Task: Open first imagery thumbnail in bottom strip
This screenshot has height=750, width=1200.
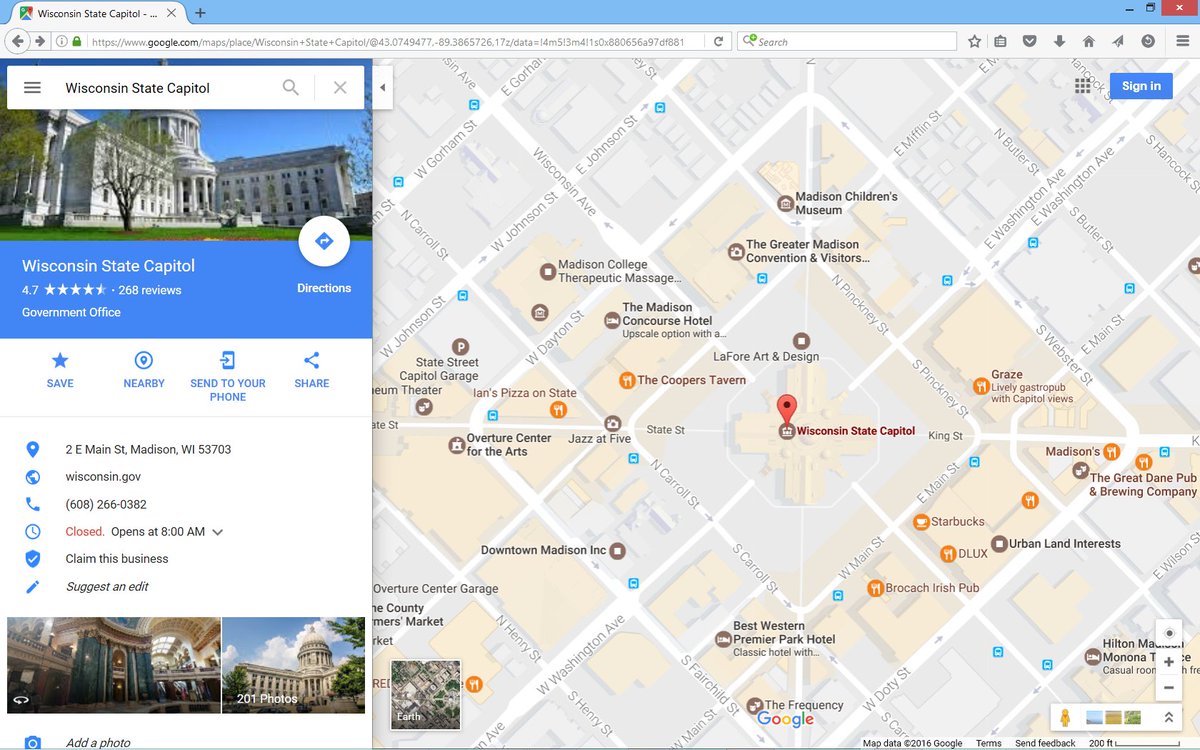Action: pos(1094,717)
